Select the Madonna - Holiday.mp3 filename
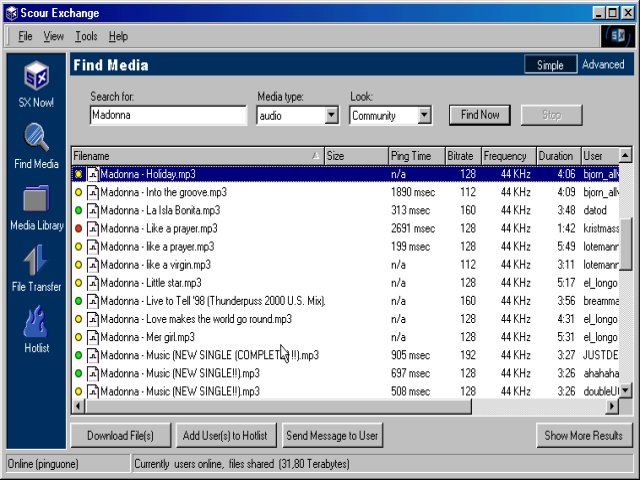Screen dimensions: 640x480 148,174
